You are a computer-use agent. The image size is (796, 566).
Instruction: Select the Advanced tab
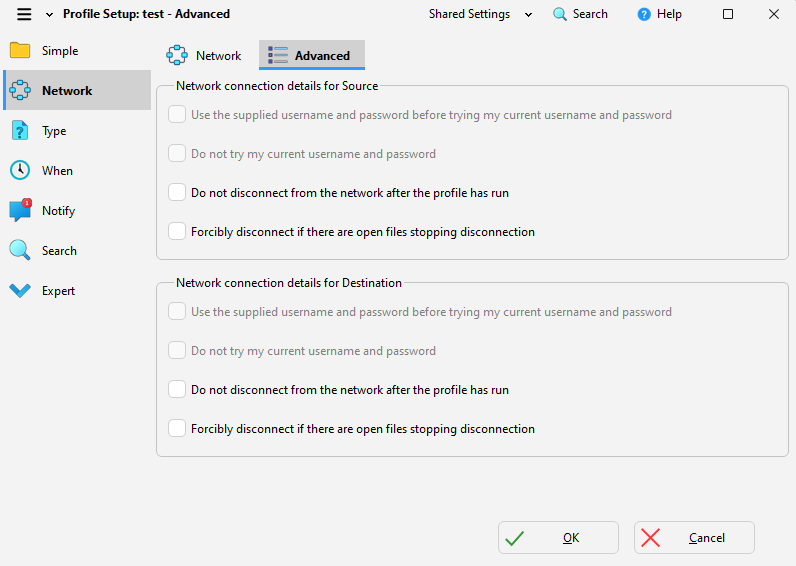click(311, 55)
